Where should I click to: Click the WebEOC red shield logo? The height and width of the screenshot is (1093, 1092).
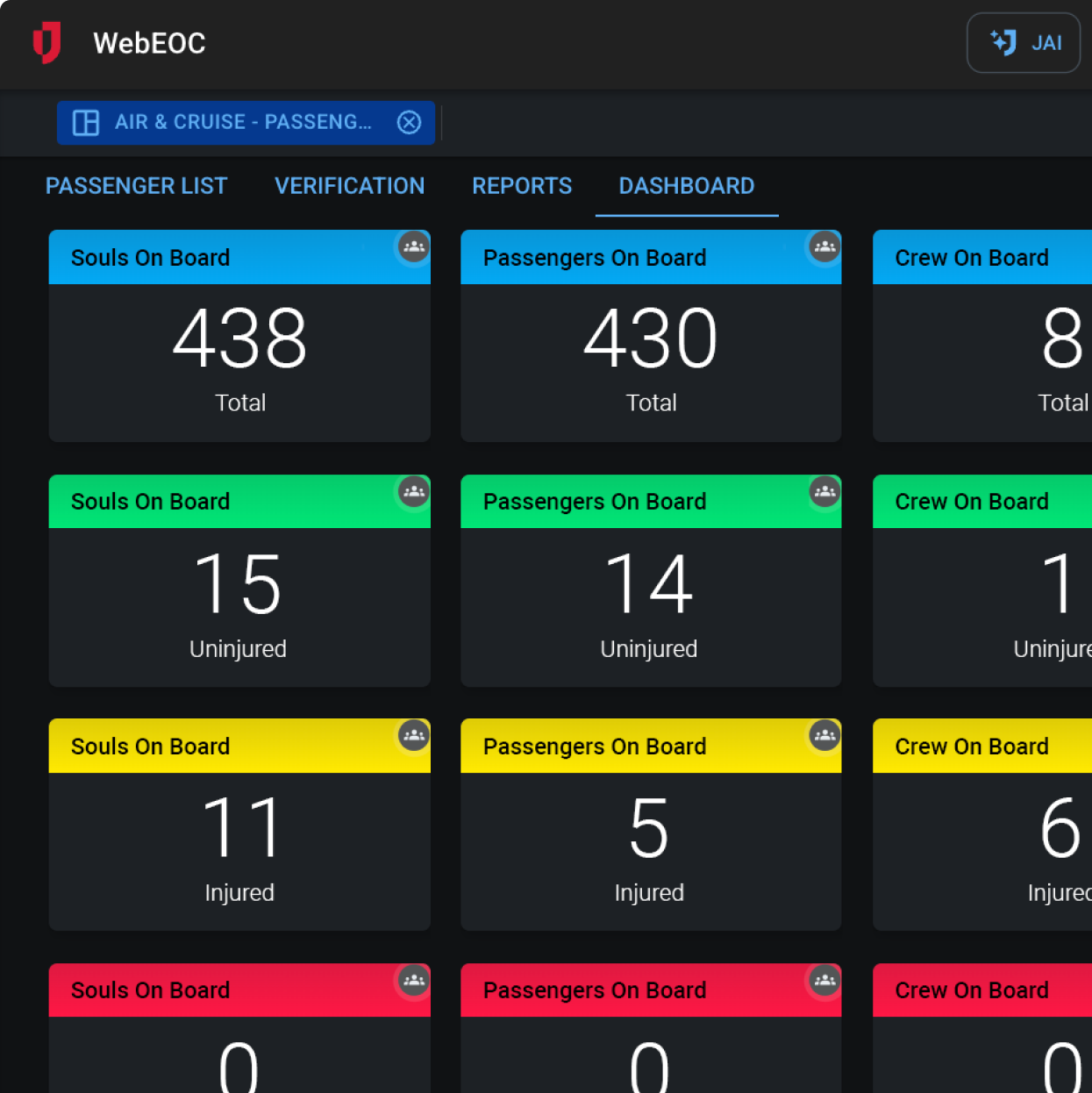(x=46, y=42)
